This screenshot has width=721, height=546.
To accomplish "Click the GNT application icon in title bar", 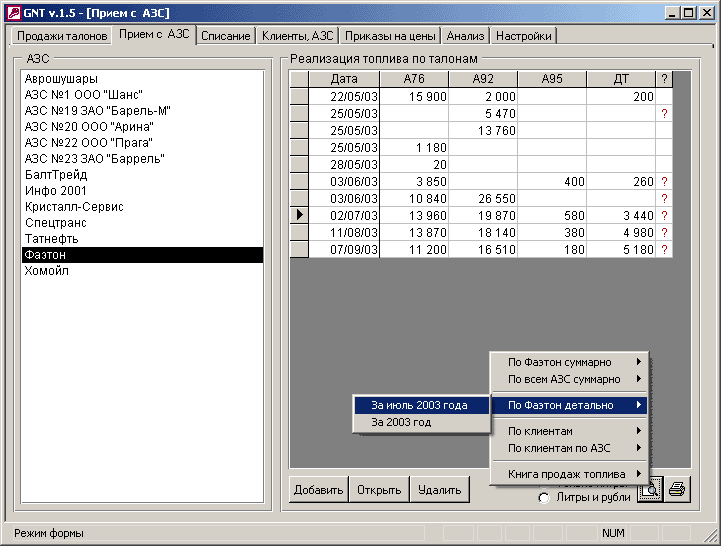I will 14,13.
